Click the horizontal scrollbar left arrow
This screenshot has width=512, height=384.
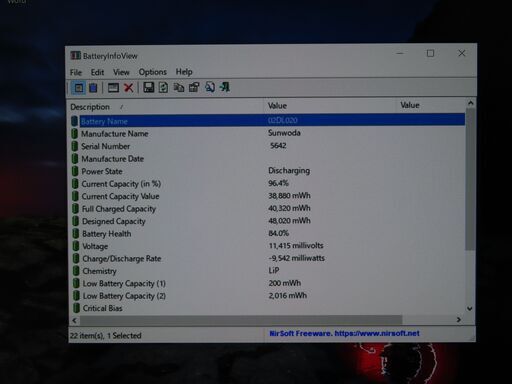click(x=74, y=320)
